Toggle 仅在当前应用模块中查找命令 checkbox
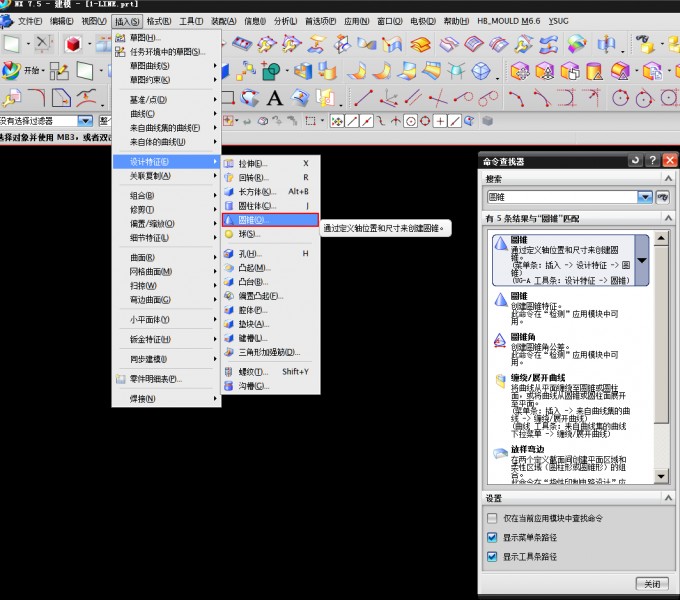This screenshot has width=680, height=600. point(492,518)
